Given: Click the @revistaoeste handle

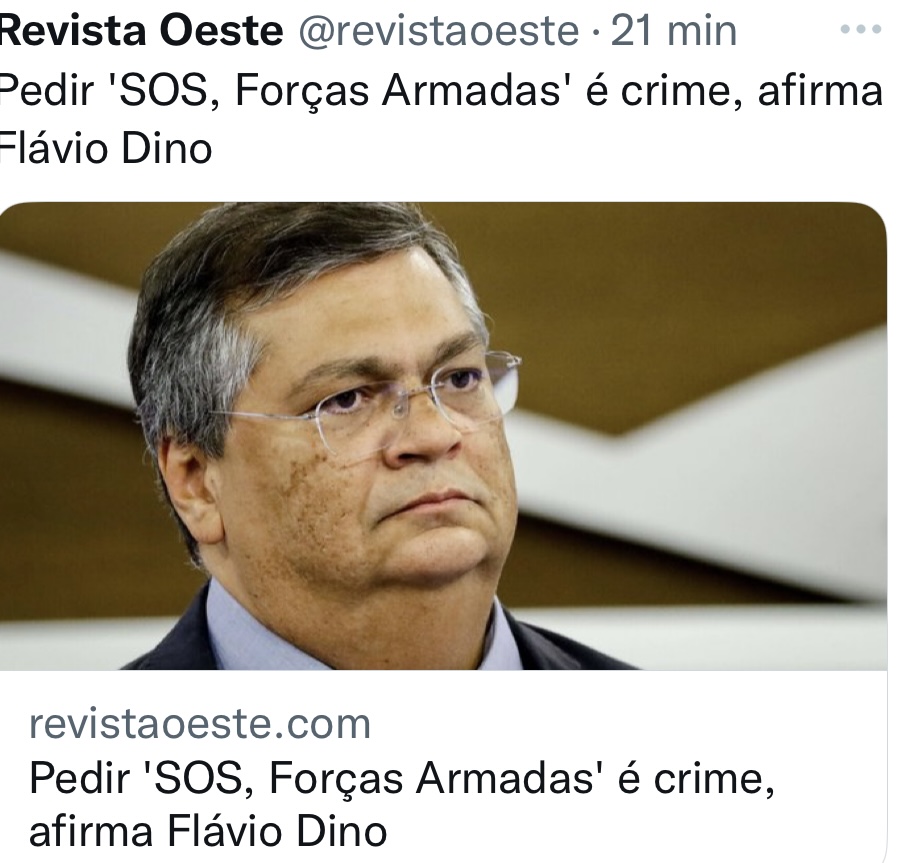Looking at the screenshot, I should pos(439,31).
